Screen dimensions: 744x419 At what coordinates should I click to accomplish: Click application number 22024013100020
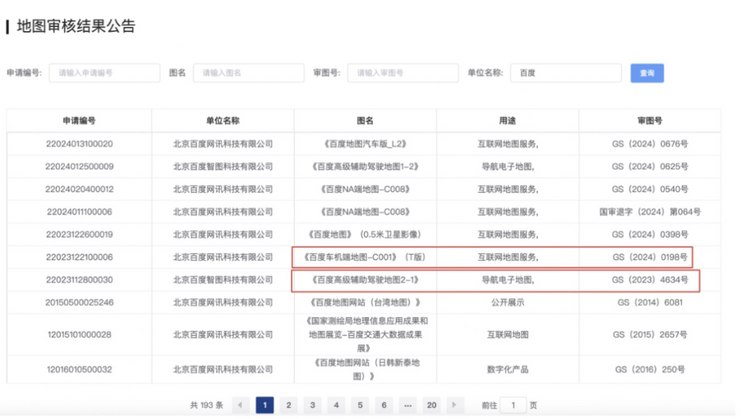[x=79, y=144]
